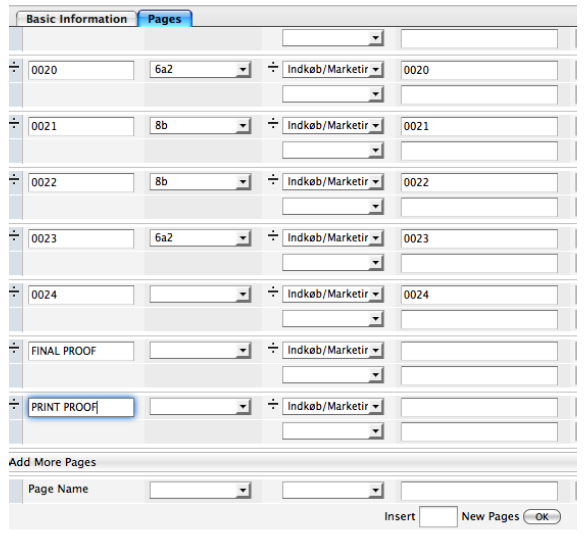Click the divide icon left of page 0022
Screen dimensions: 588x535
pos(14,180)
